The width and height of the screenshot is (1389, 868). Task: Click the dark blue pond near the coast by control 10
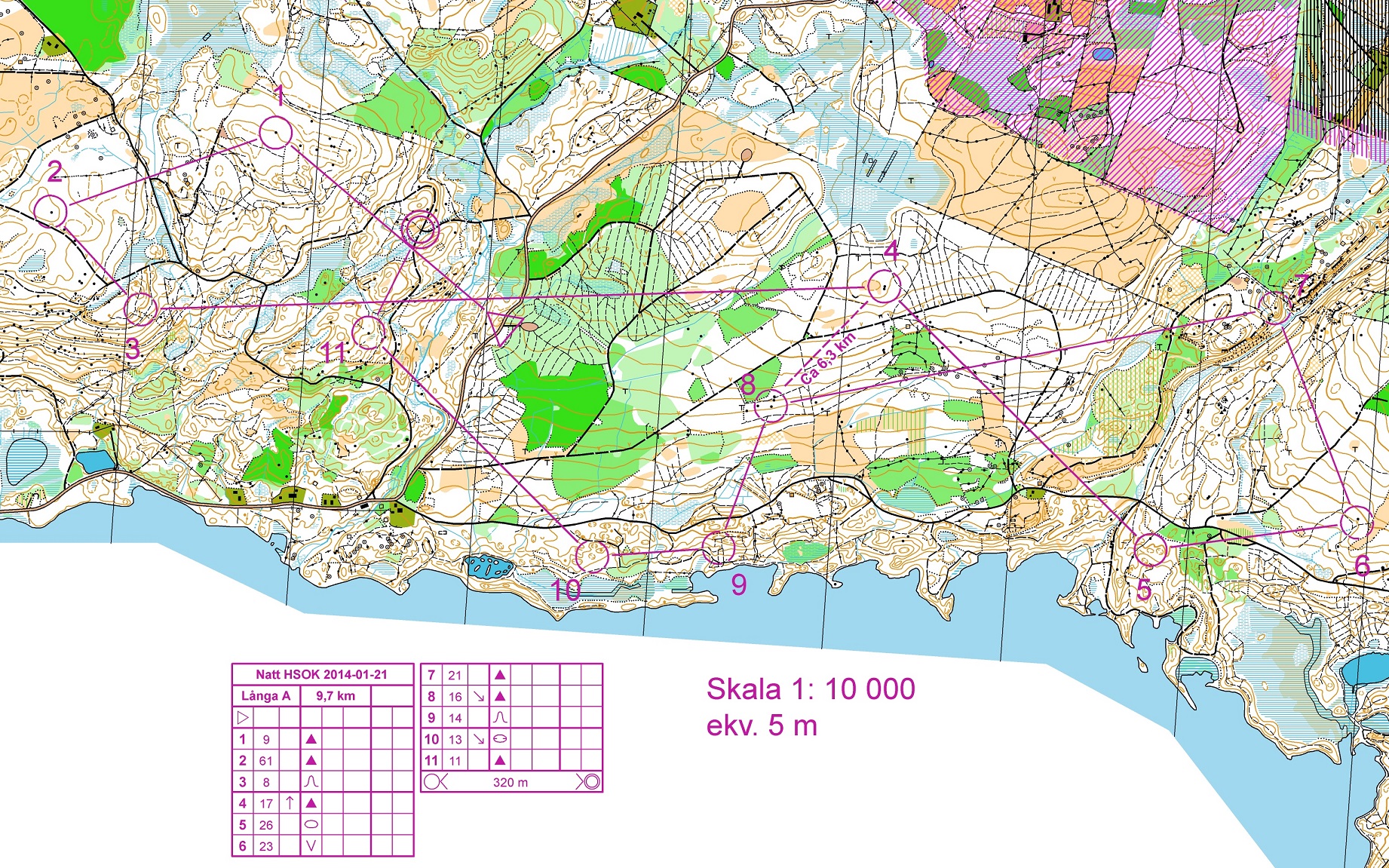488,566
